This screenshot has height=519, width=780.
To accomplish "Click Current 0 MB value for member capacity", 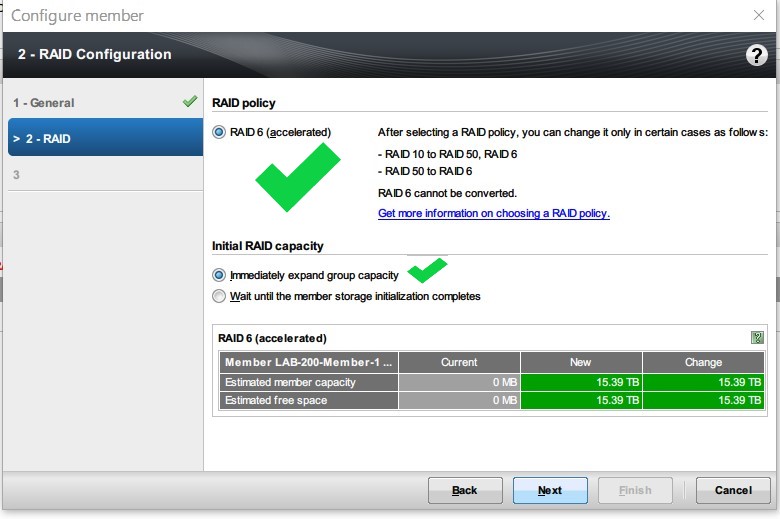I will (x=459, y=382).
